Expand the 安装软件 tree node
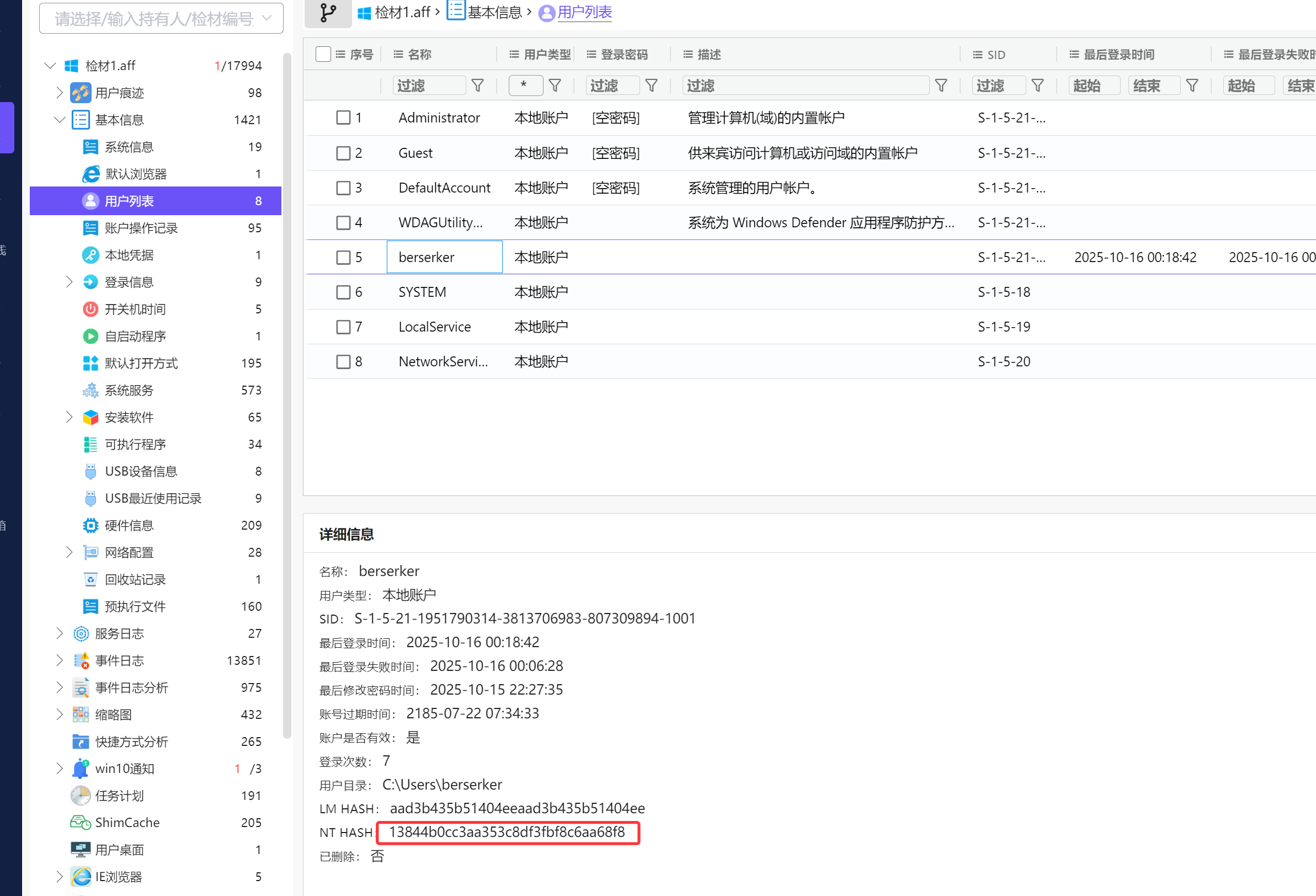Viewport: 1316px width, 896px height. pos(69,418)
